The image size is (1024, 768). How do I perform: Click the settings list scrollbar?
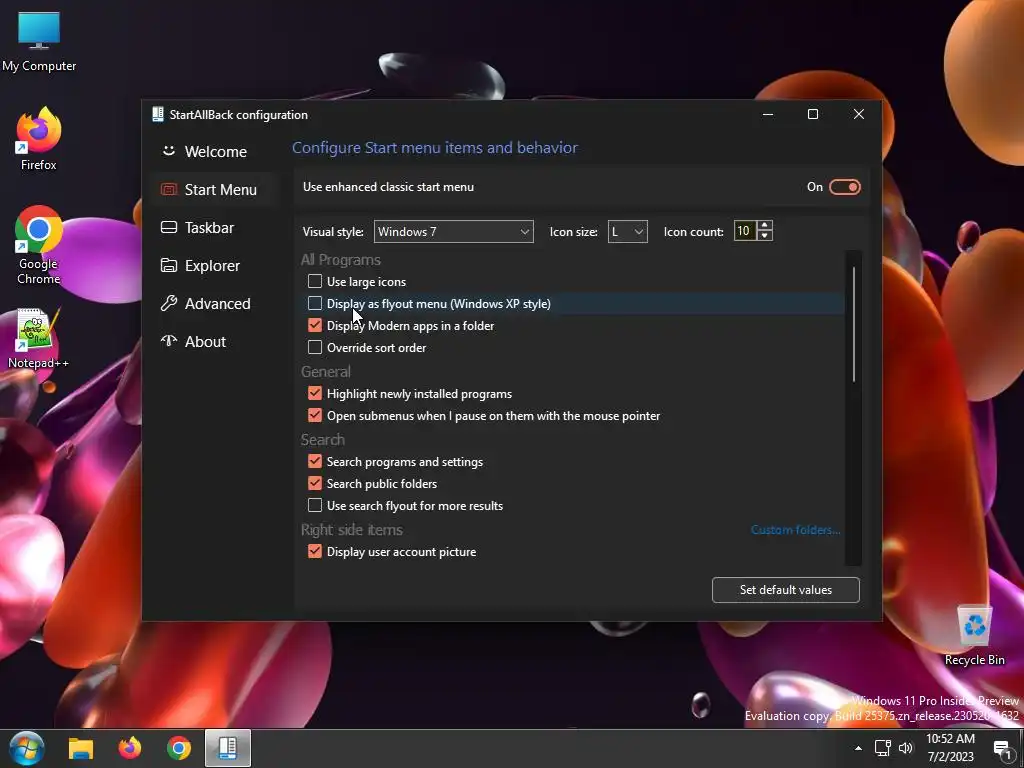coord(854,323)
